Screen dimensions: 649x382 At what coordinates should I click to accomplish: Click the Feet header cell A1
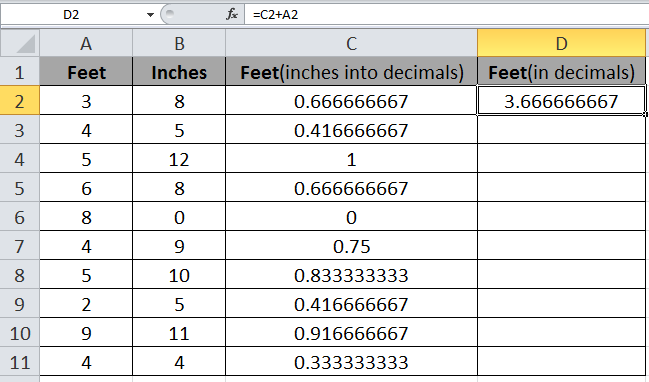(x=86, y=72)
